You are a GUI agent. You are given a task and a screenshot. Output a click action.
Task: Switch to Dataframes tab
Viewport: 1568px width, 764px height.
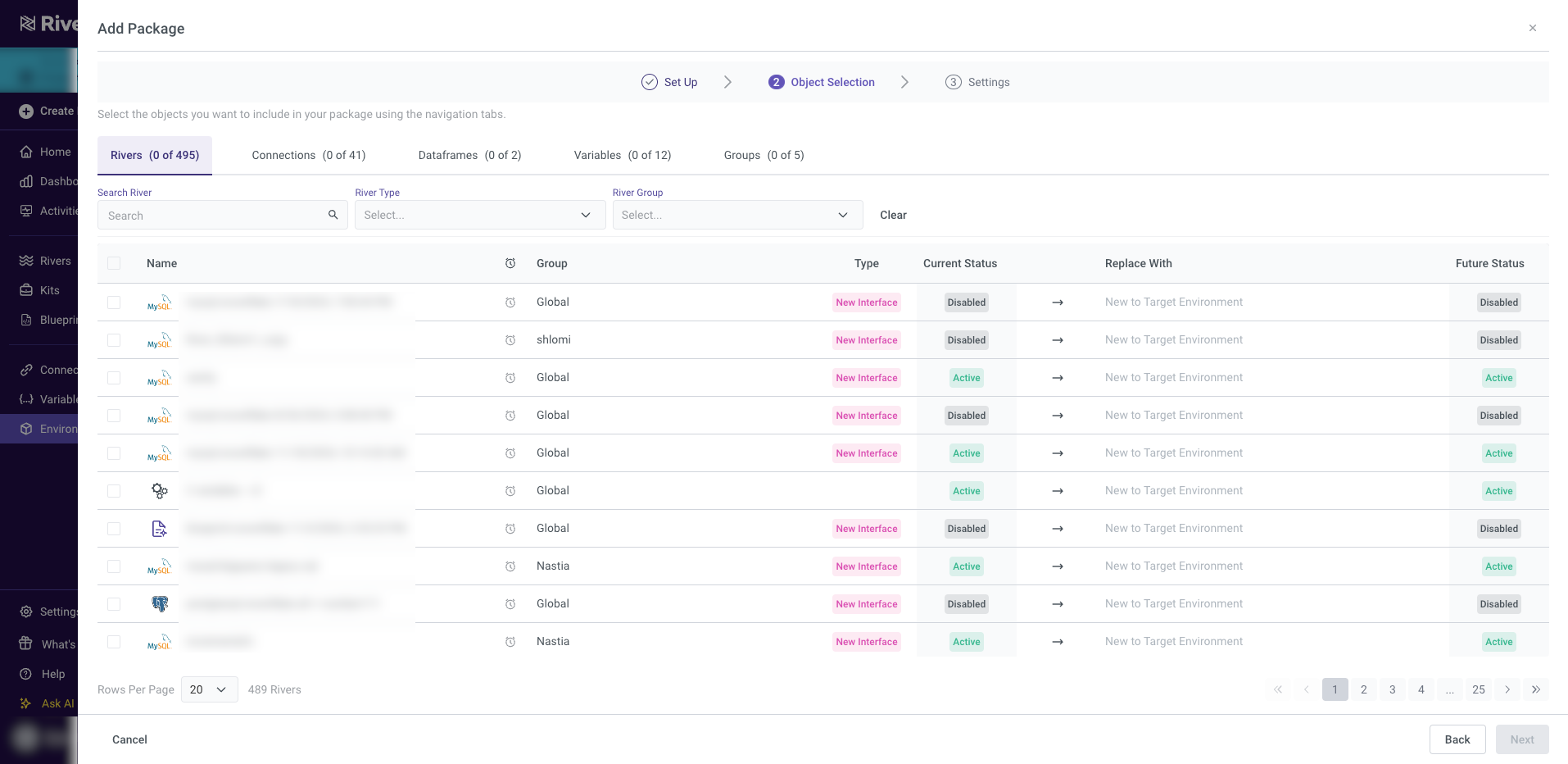(470, 155)
